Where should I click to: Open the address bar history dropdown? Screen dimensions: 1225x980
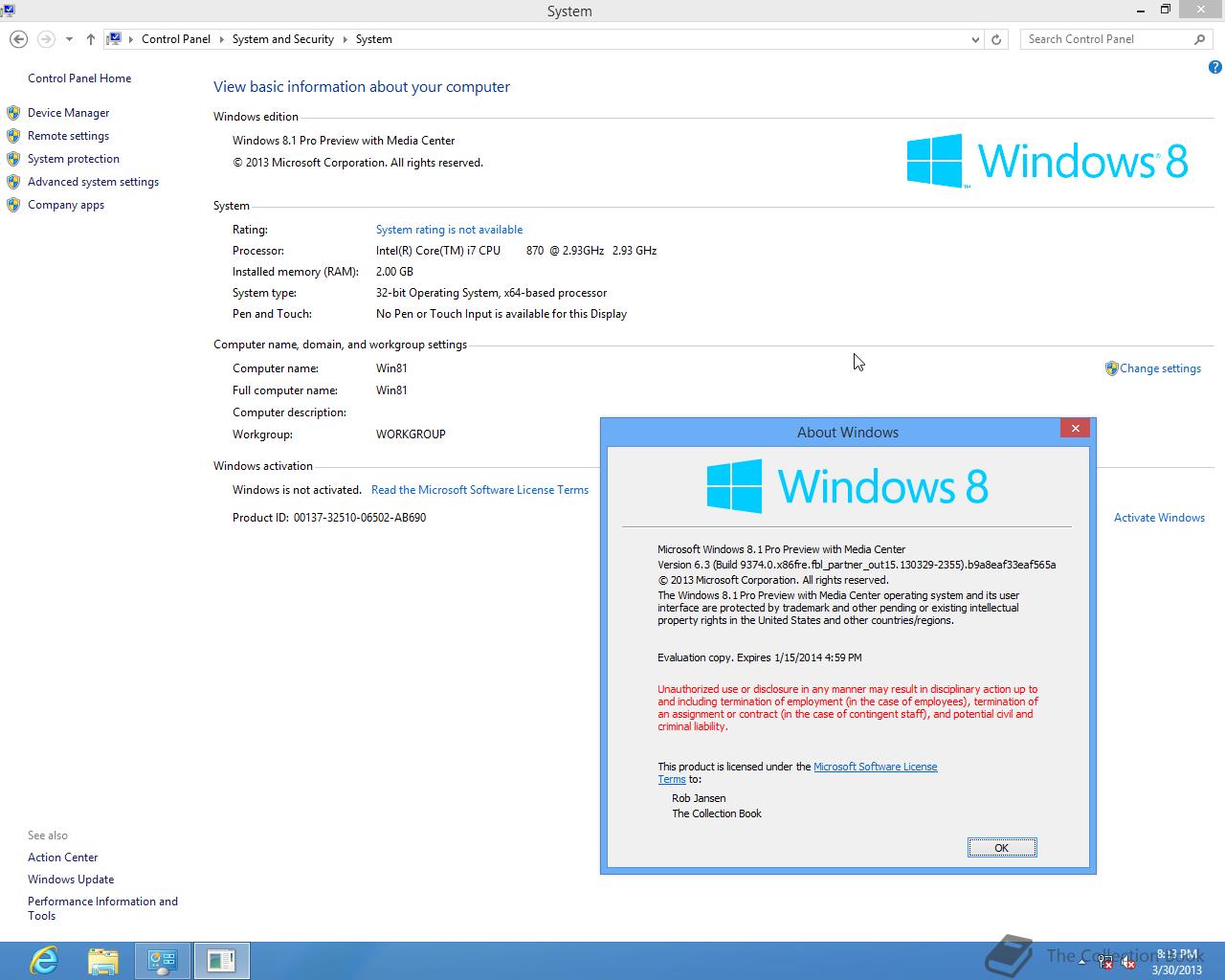[x=975, y=39]
